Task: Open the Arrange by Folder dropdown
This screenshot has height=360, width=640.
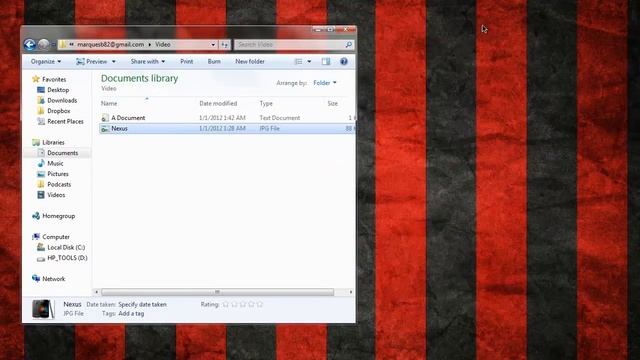Action: [x=325, y=83]
